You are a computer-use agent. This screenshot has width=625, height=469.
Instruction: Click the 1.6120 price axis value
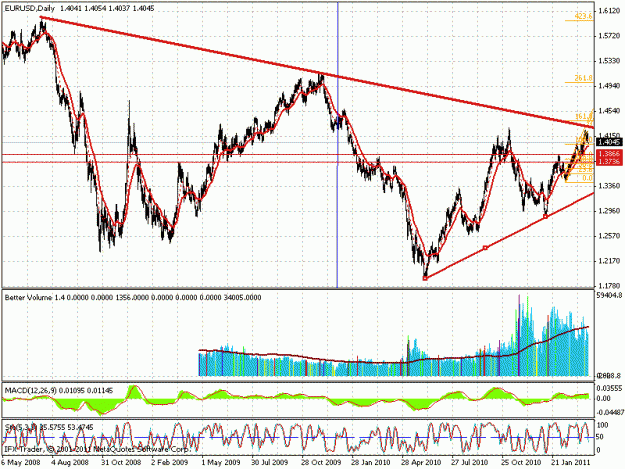[x=608, y=11]
